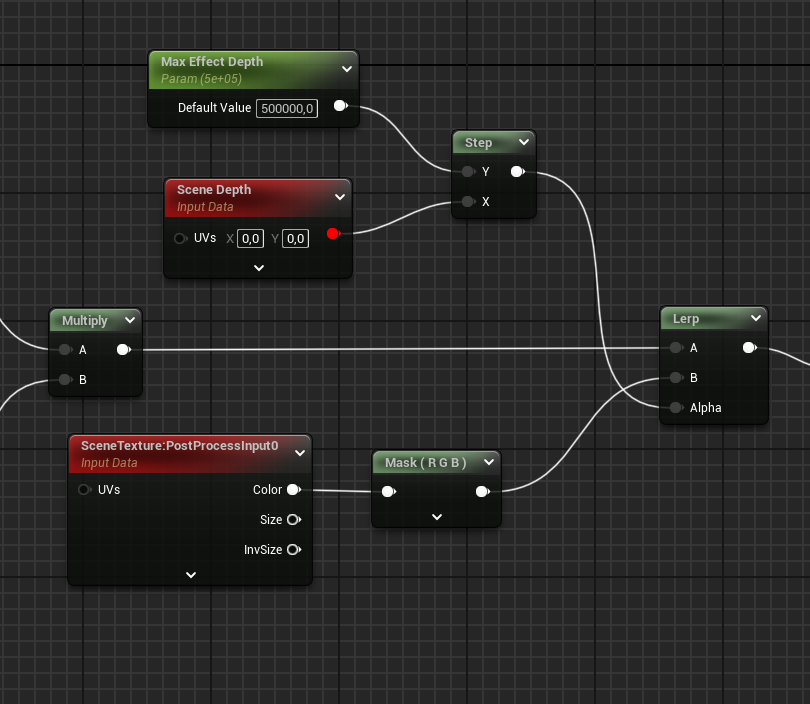Image resolution: width=810 pixels, height=704 pixels.
Task: Click the Scene Depth UVs X value field
Action: point(250,238)
